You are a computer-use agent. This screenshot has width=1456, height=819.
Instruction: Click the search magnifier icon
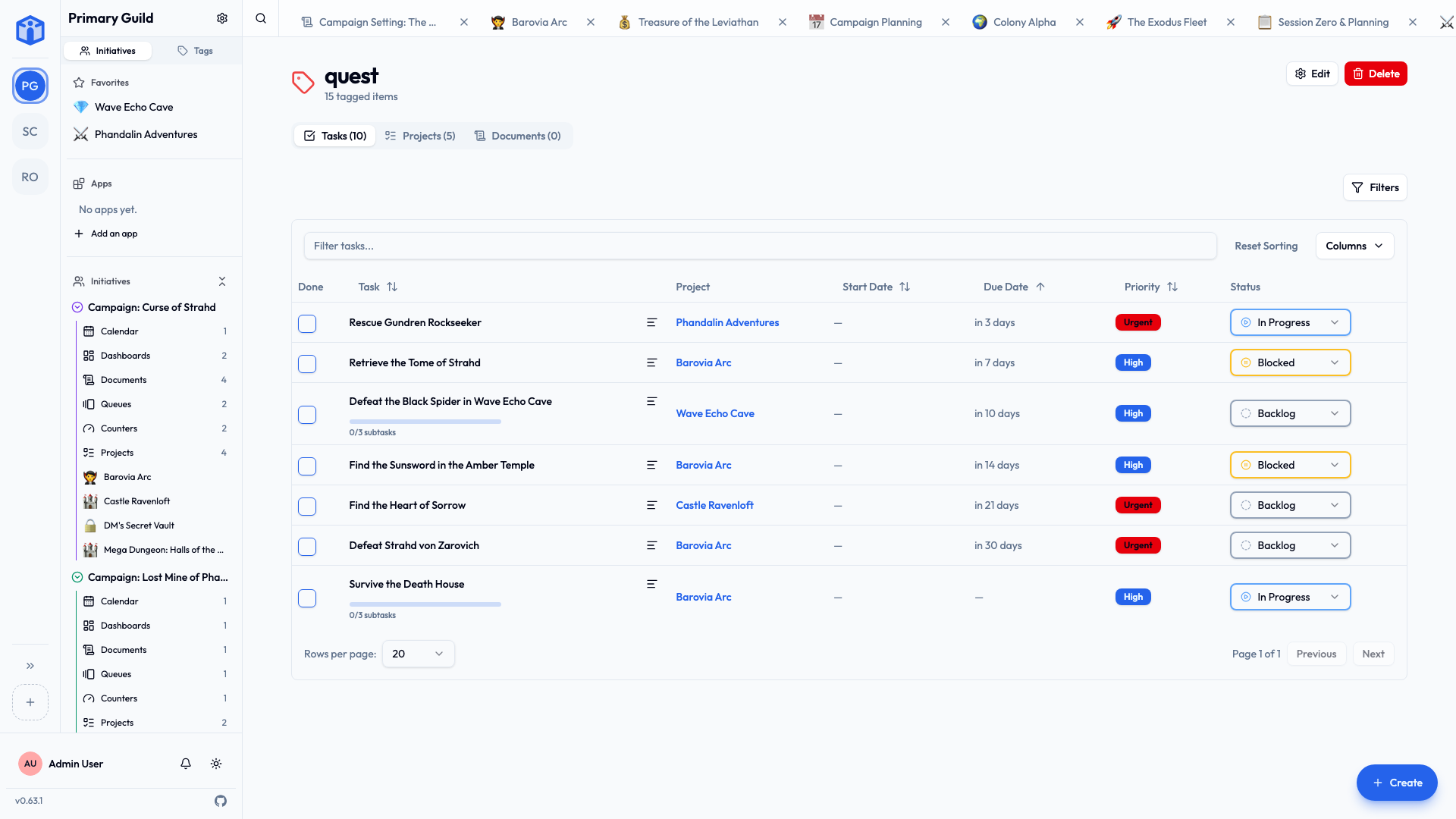(x=261, y=18)
